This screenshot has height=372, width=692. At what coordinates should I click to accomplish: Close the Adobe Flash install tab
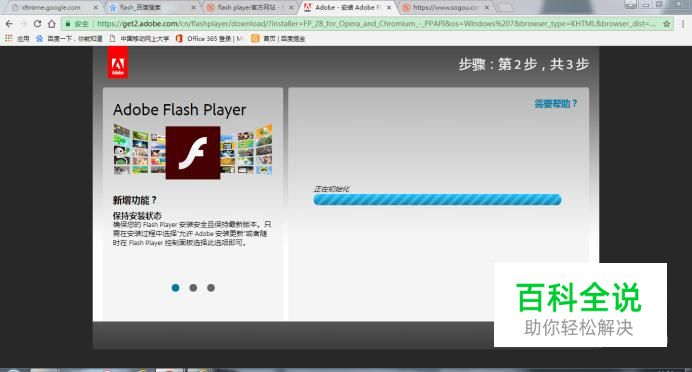[389, 8]
